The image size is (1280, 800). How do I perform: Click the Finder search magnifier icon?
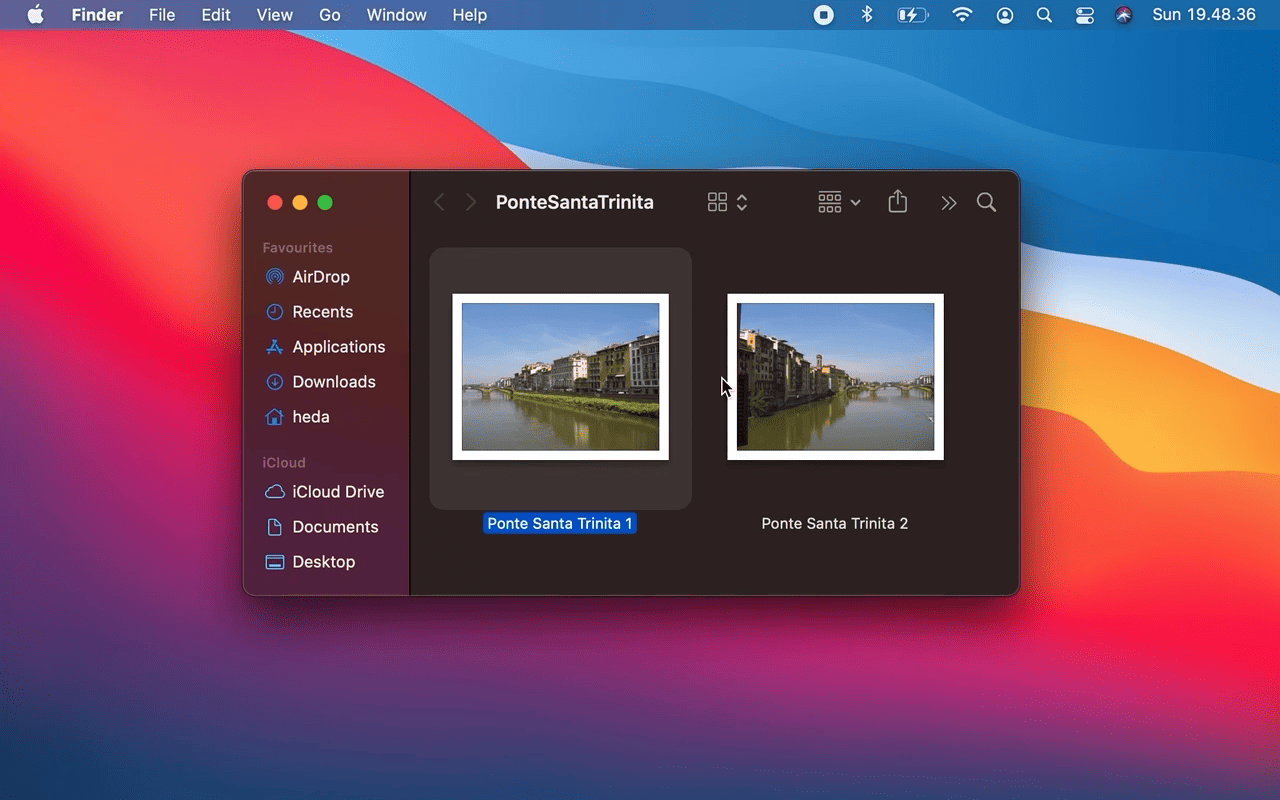point(986,202)
